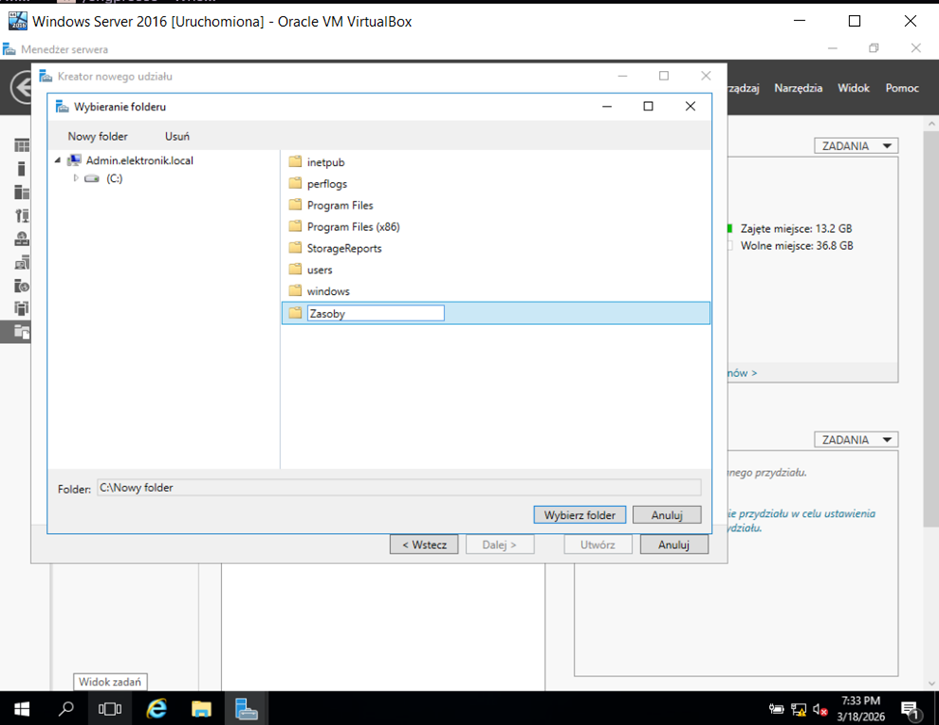Click the taskbar search magnifier icon
The width and height of the screenshot is (939, 725).
tap(66, 709)
